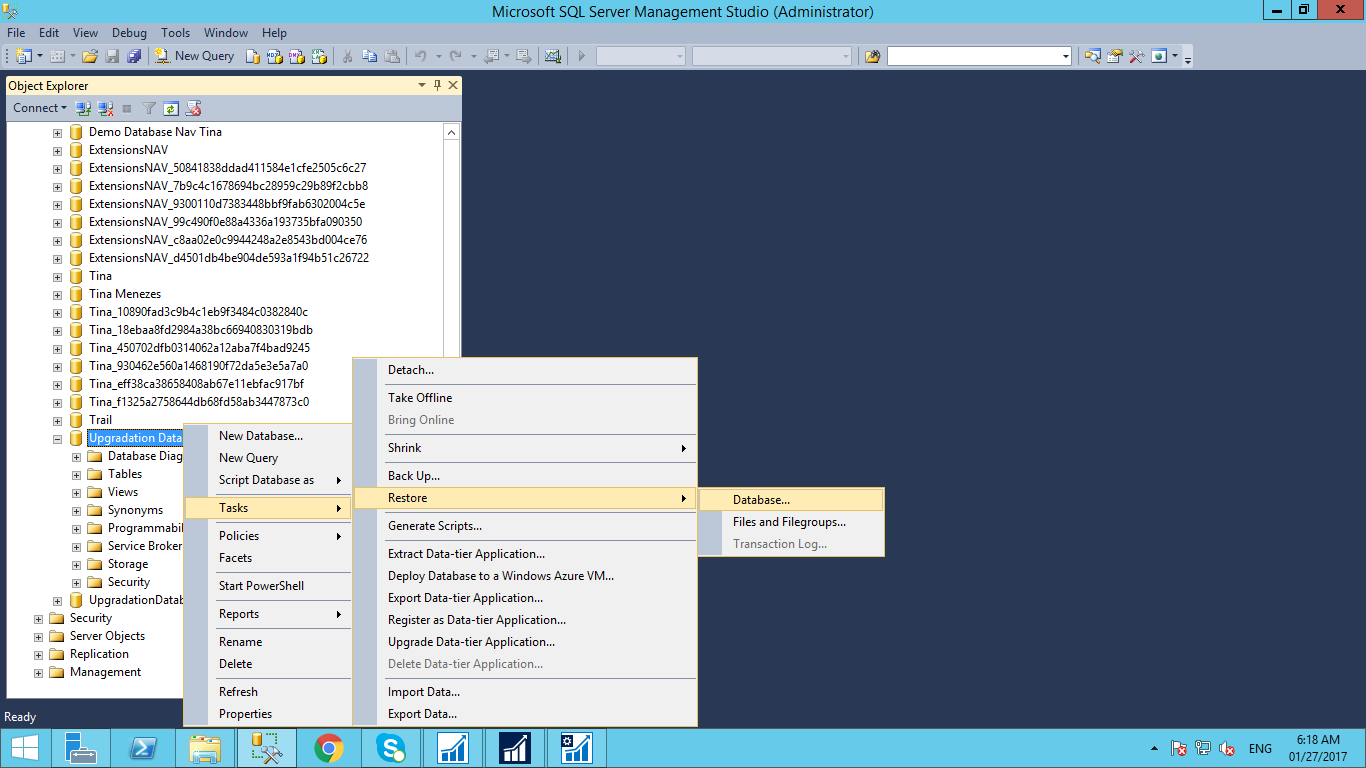Click the delete script icon in Object Explorer toolbar
1366x768 pixels.
[193, 108]
